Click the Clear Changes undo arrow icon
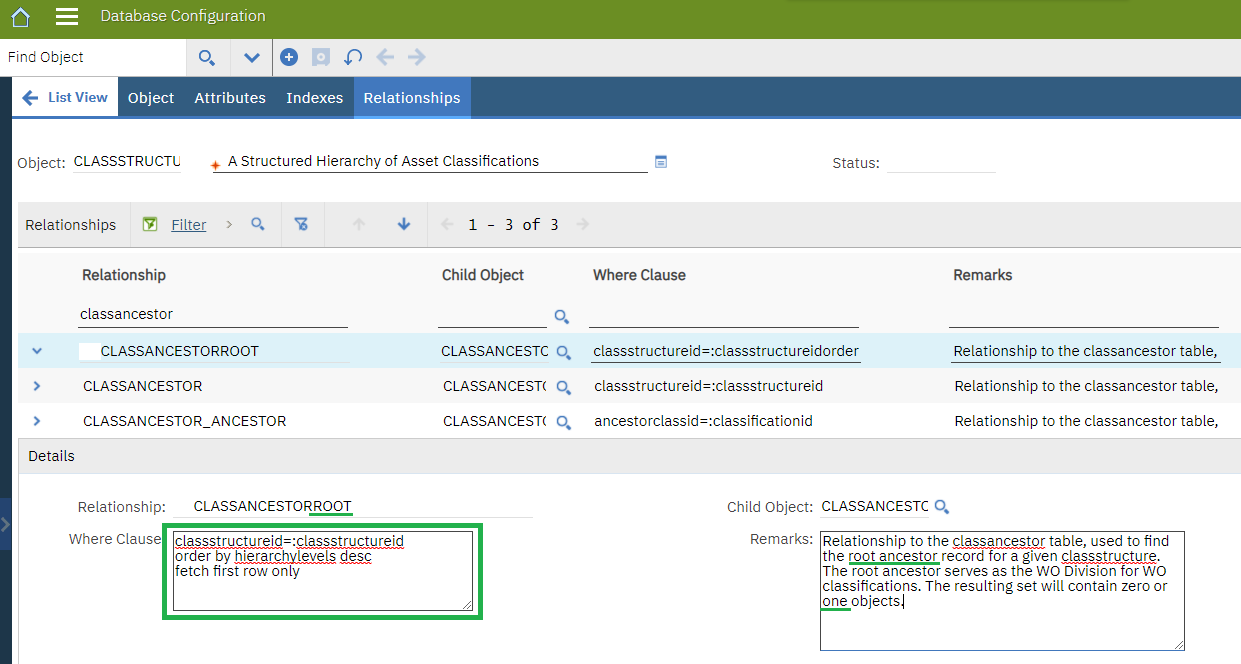1241x664 pixels. tap(353, 57)
